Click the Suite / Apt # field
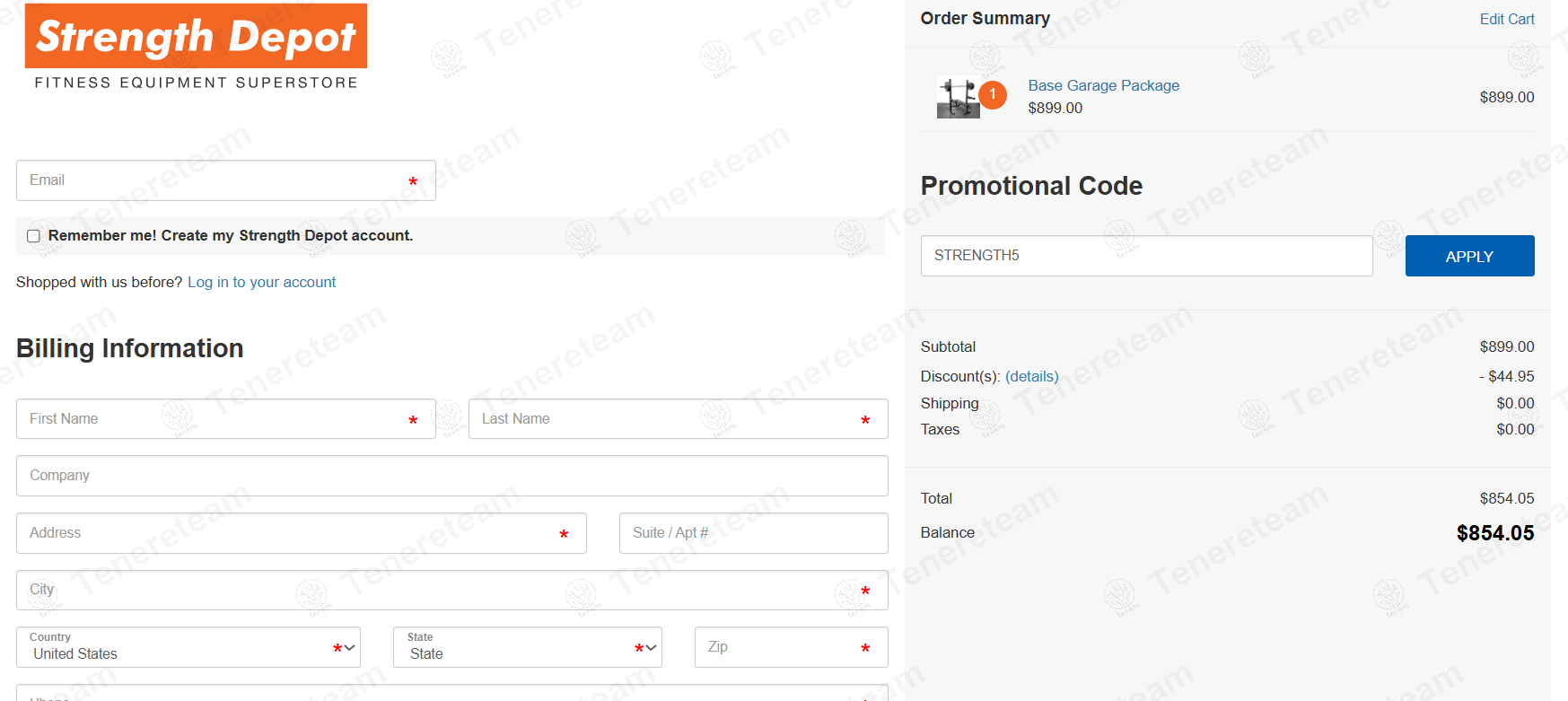This screenshot has height=701, width=1568. pos(753,533)
